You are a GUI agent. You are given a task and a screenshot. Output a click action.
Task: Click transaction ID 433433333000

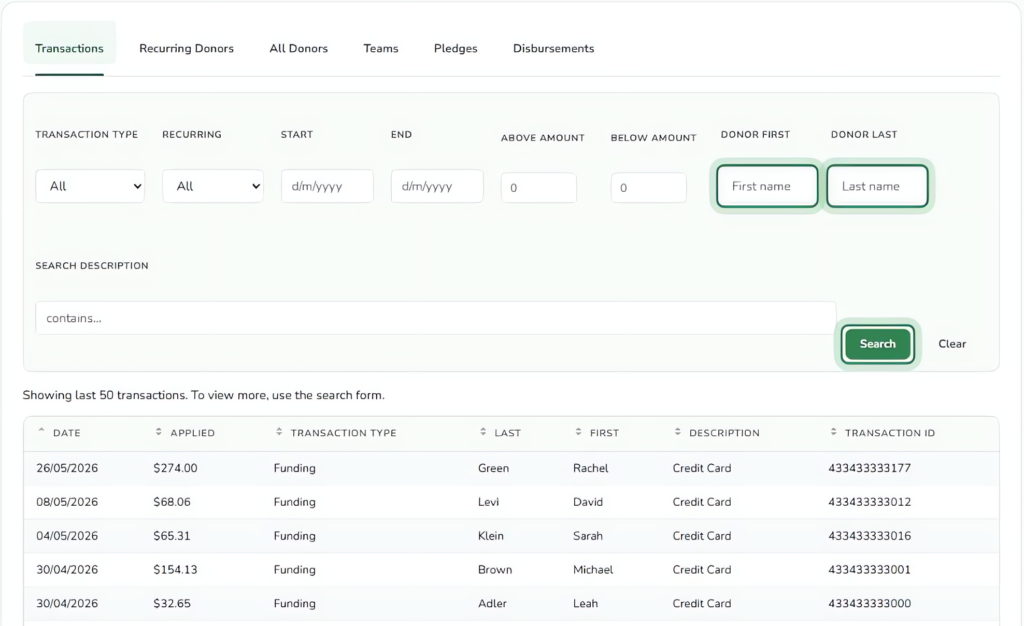click(869, 604)
